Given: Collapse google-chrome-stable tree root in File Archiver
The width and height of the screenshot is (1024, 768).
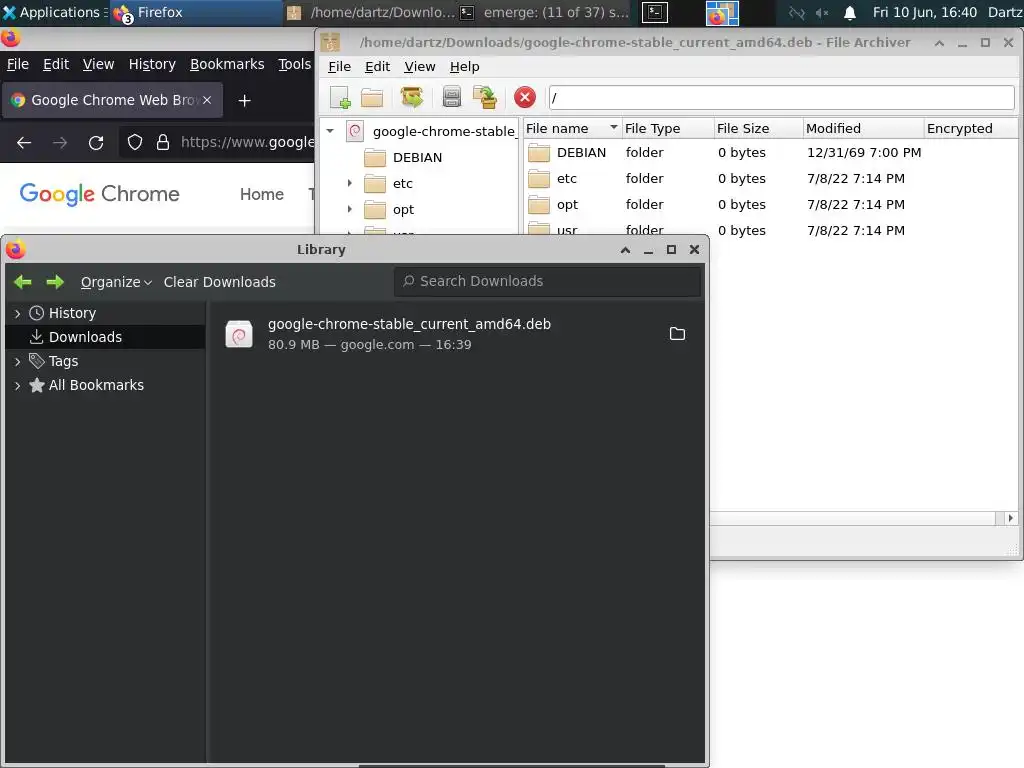Looking at the screenshot, I should [330, 131].
